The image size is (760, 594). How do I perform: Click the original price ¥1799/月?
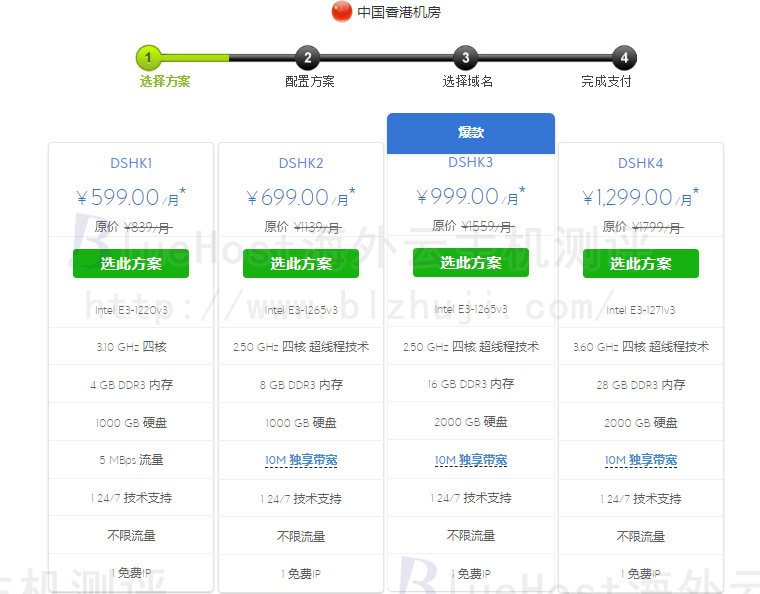pos(657,227)
